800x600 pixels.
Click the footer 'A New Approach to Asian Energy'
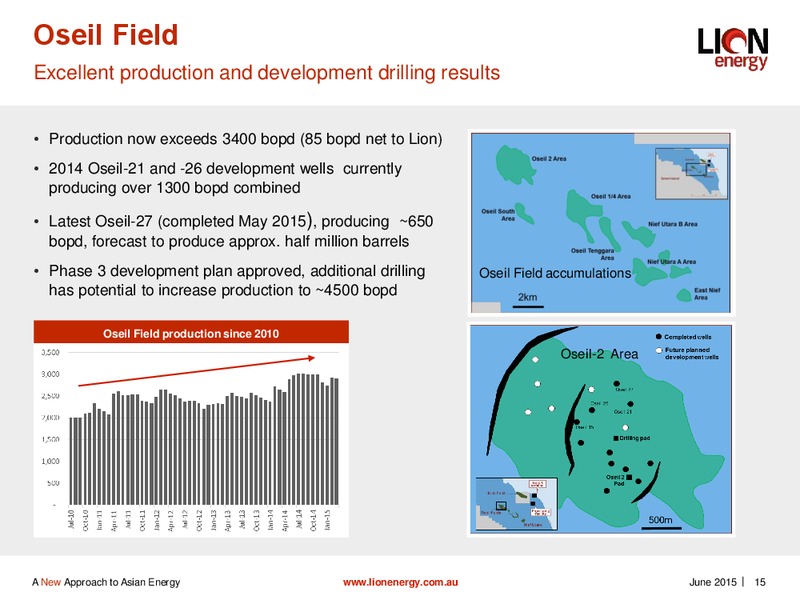pyautogui.click(x=106, y=582)
